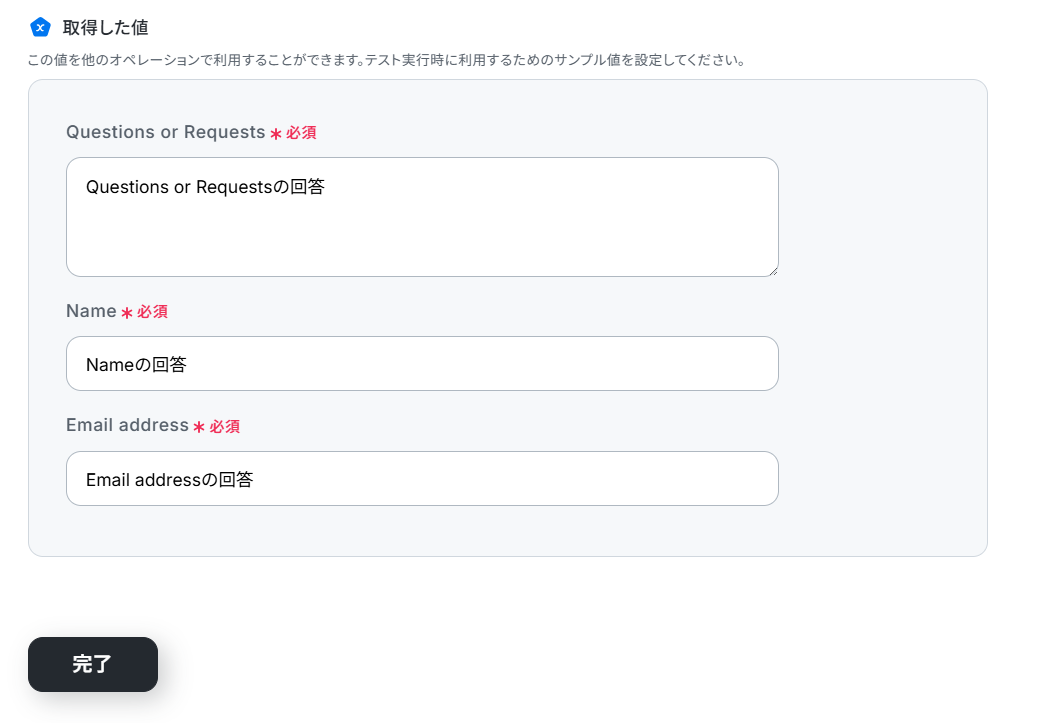1053x723 pixels.
Task: Click the Questions or Requestsの回答 sample text
Action: click(205, 187)
